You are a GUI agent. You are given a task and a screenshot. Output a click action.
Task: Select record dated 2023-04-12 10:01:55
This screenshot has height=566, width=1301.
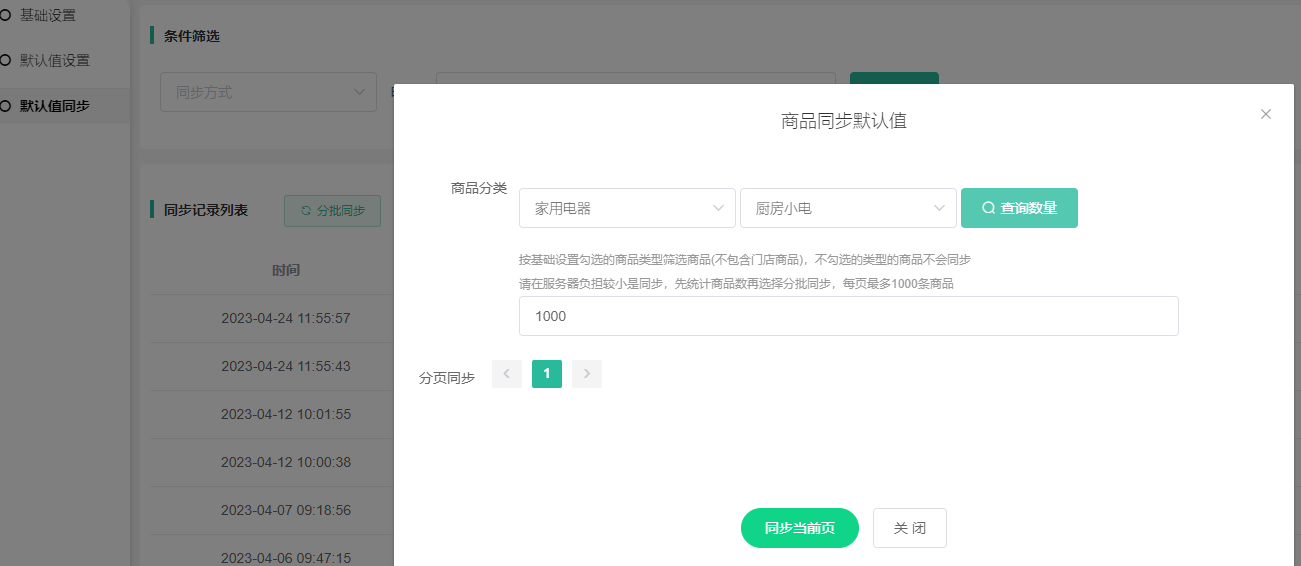tap(286, 414)
